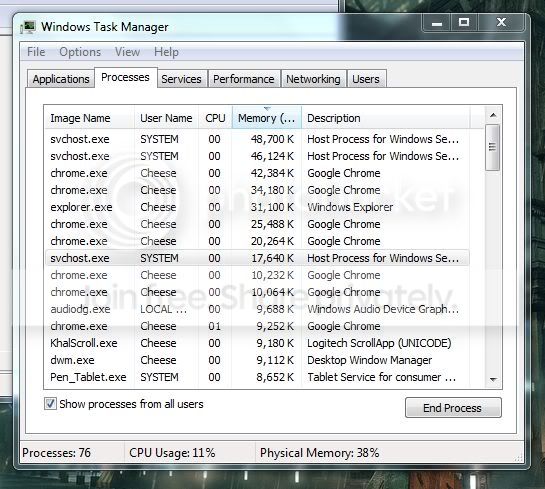Open the File menu
Screen dimensions: 545x489
click(36, 52)
